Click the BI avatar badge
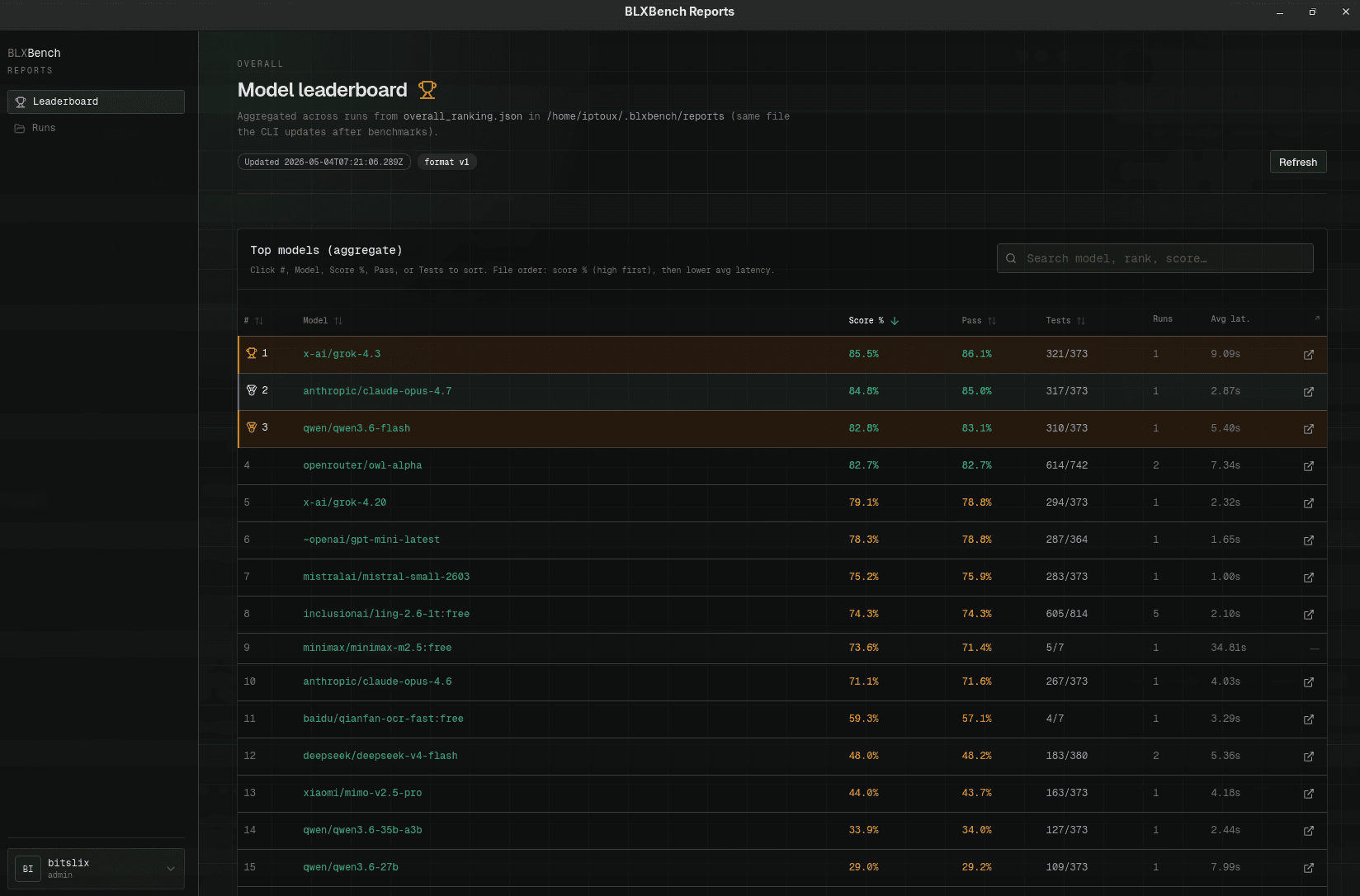Viewport: 1360px width, 896px height. 28,869
